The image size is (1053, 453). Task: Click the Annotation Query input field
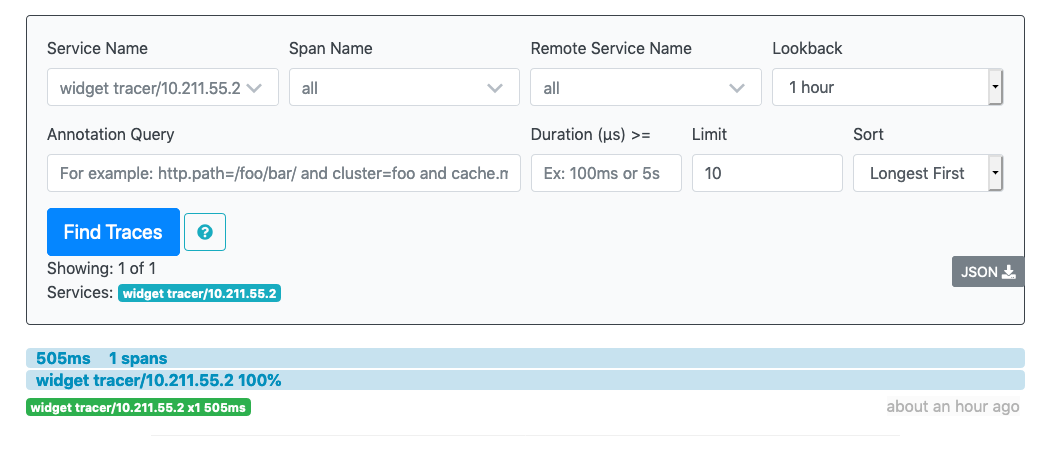(x=284, y=173)
